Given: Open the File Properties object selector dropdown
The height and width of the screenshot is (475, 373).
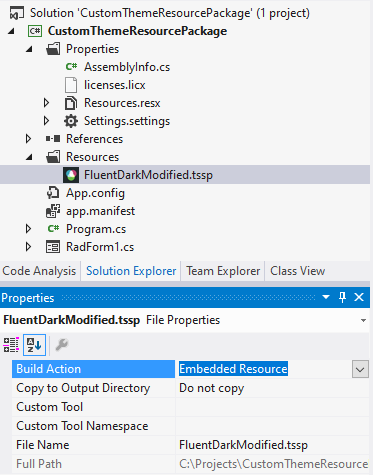Looking at the screenshot, I should pyautogui.click(x=363, y=320).
